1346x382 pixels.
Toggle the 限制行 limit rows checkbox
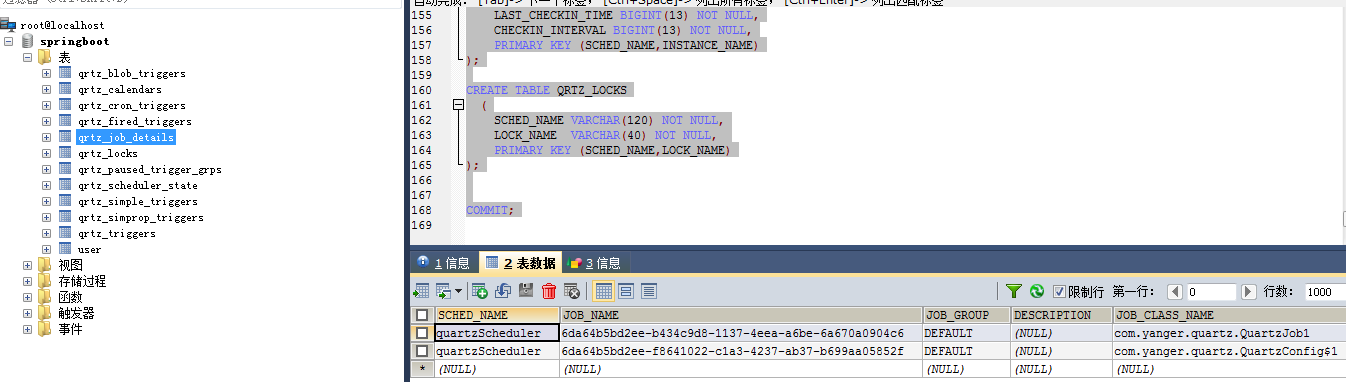pos(1060,291)
